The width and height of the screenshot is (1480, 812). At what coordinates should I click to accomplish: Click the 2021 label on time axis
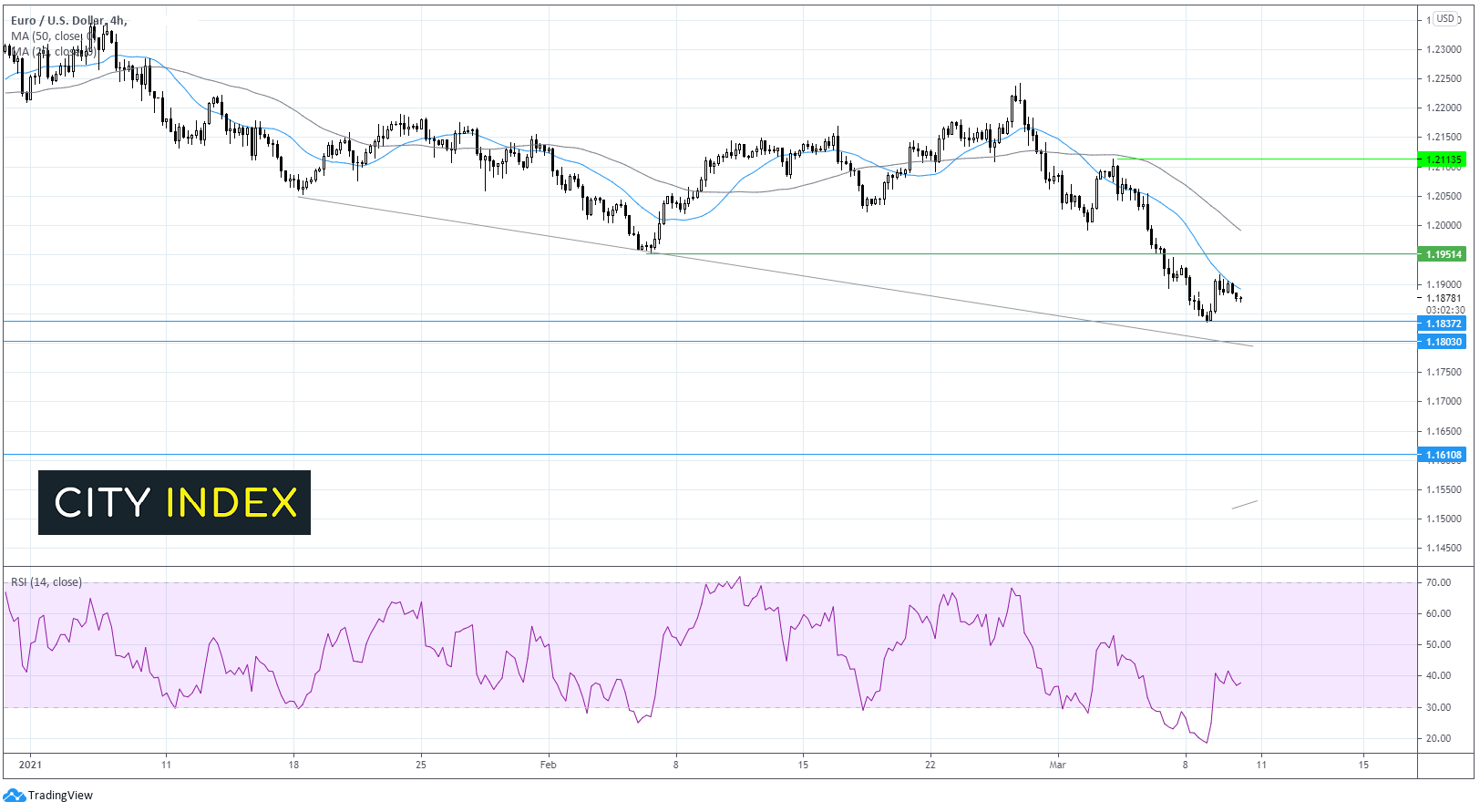30,765
